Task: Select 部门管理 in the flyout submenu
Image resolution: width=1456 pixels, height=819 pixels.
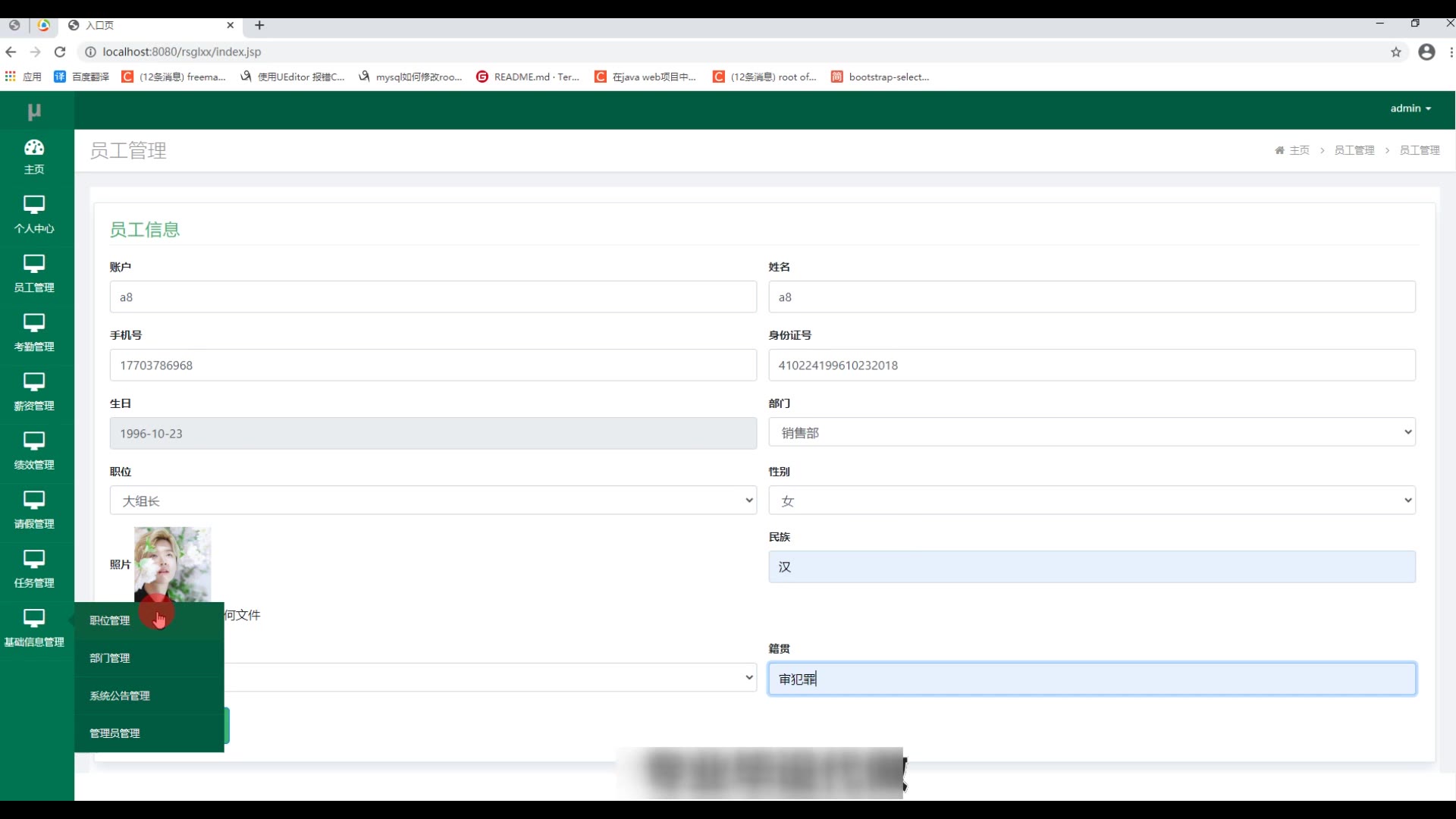Action: 110,658
